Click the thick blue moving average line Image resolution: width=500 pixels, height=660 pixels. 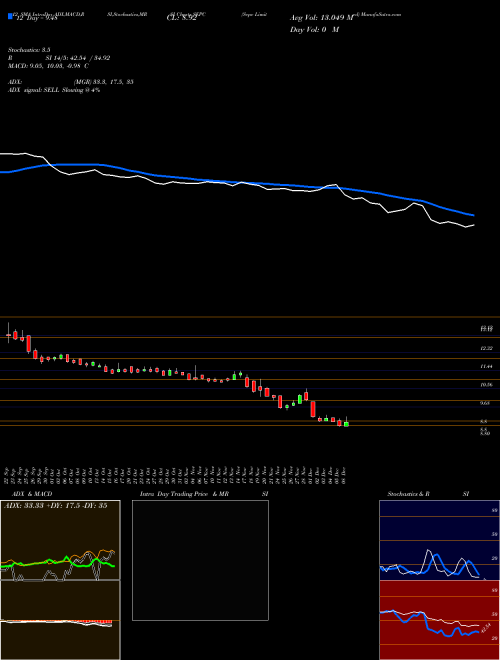(x=237, y=183)
